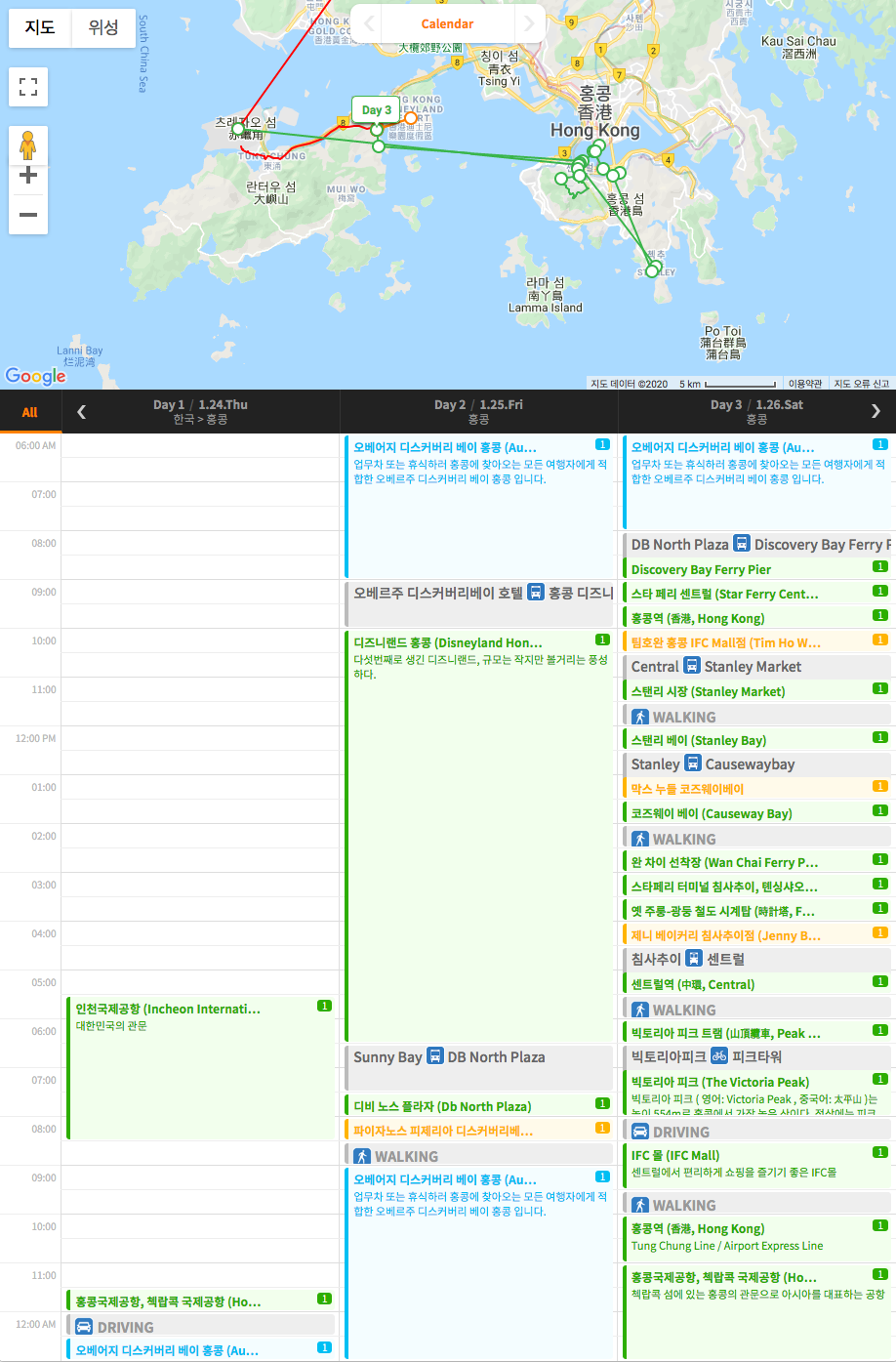
Task: Click the Day 3 marker on the map
Action: [x=377, y=110]
